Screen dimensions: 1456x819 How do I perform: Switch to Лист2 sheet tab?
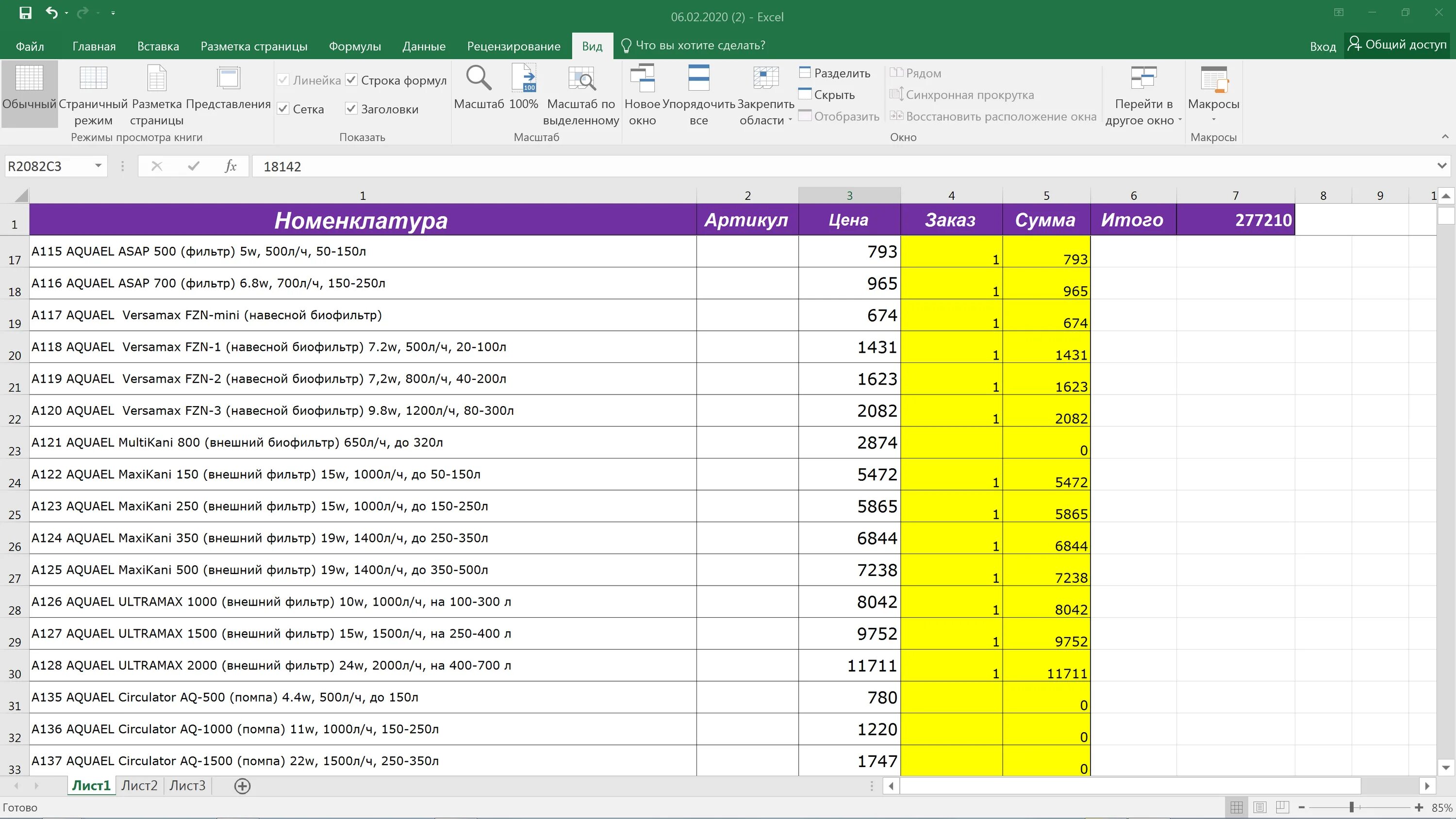tap(139, 786)
